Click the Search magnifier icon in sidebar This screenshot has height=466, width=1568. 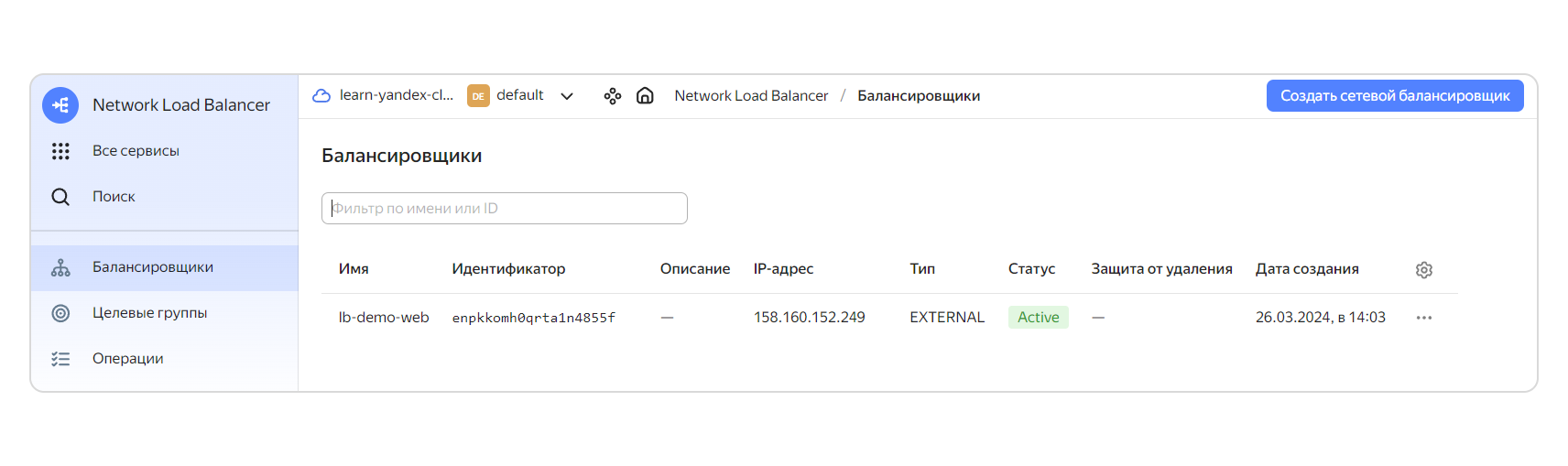coord(60,197)
